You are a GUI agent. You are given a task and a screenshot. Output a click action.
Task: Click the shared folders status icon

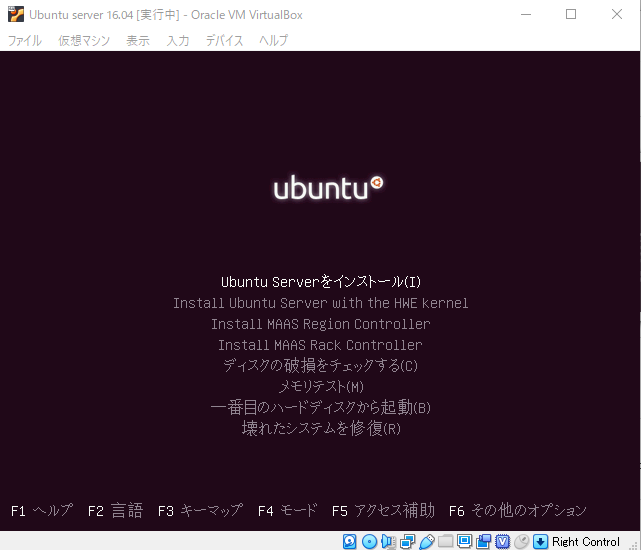446,541
